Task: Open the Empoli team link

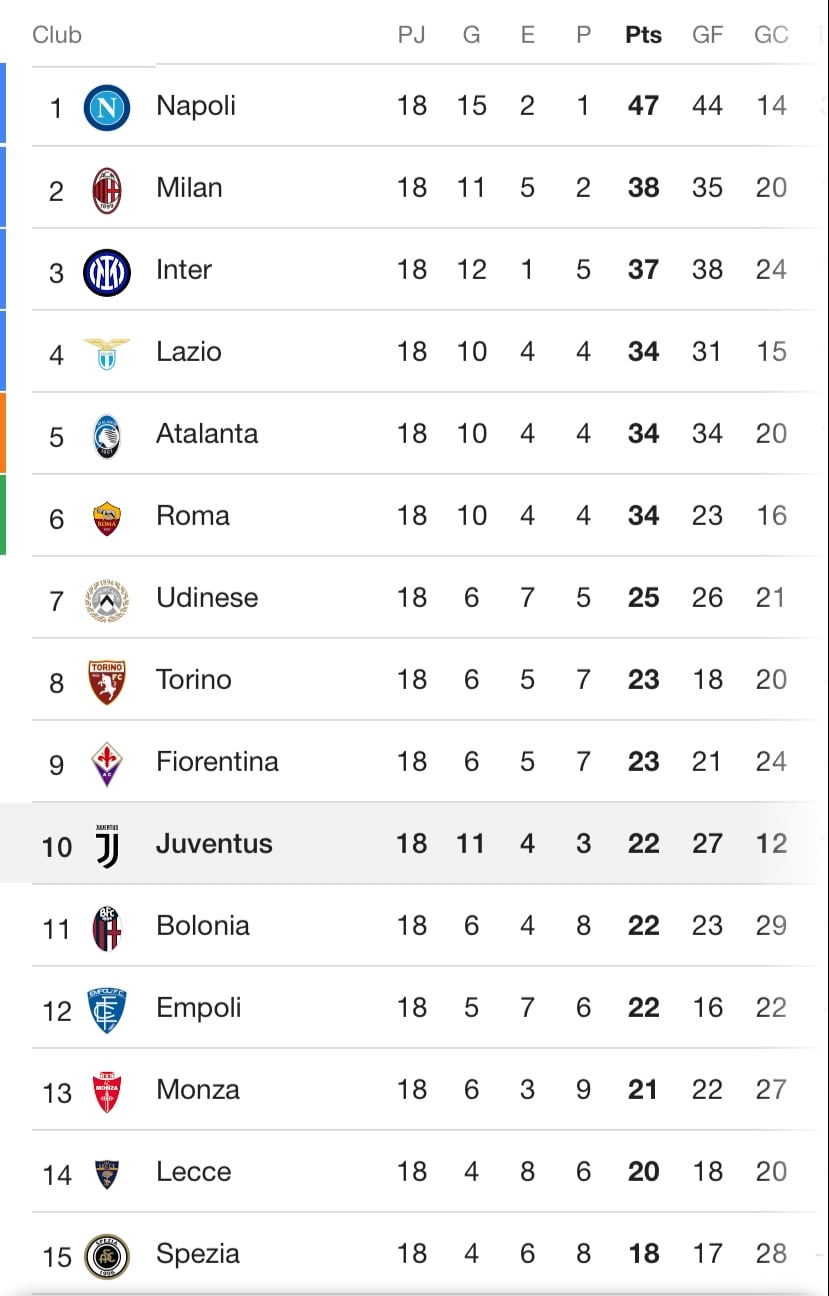Action: pos(198,1007)
